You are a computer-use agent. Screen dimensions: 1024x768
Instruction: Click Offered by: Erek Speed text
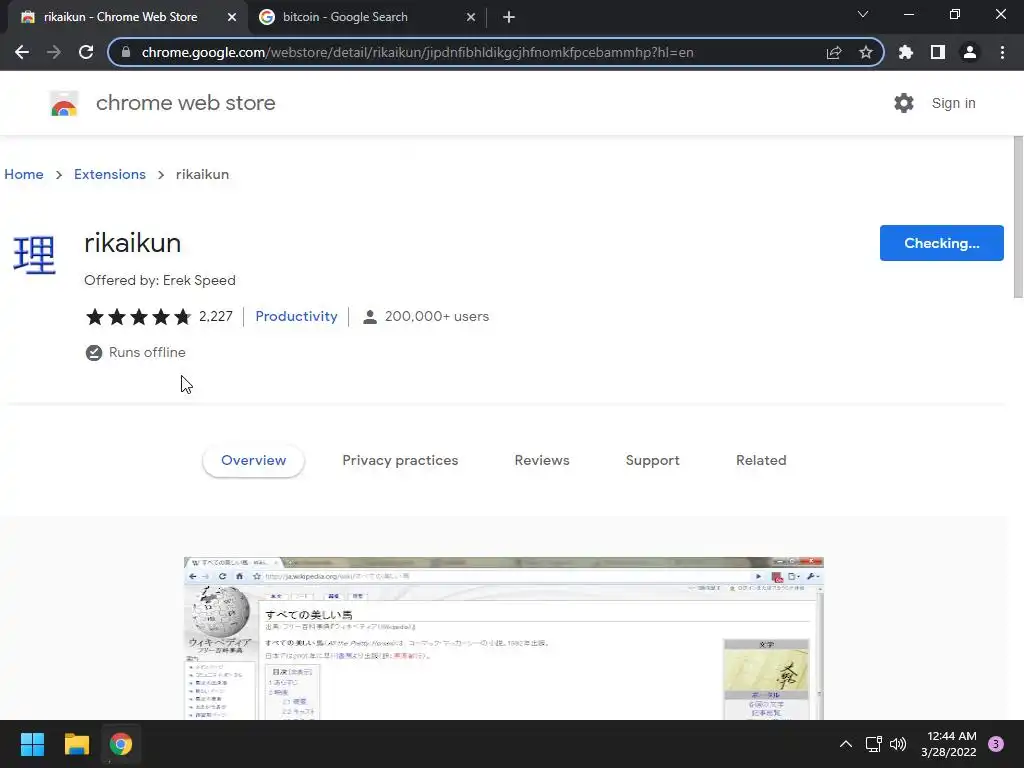coord(160,280)
